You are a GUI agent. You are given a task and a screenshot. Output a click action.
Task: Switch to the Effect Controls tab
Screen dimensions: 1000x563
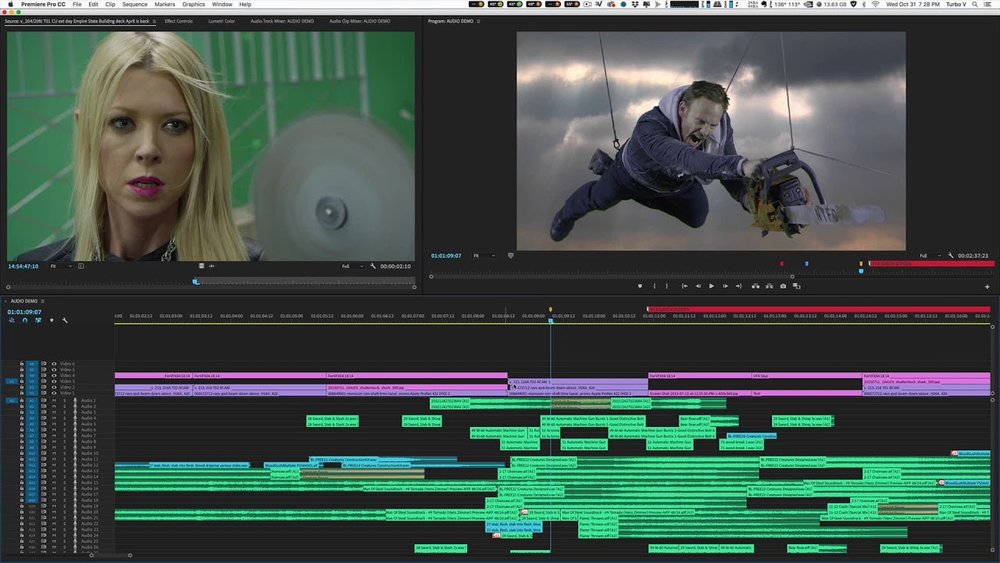[179, 21]
